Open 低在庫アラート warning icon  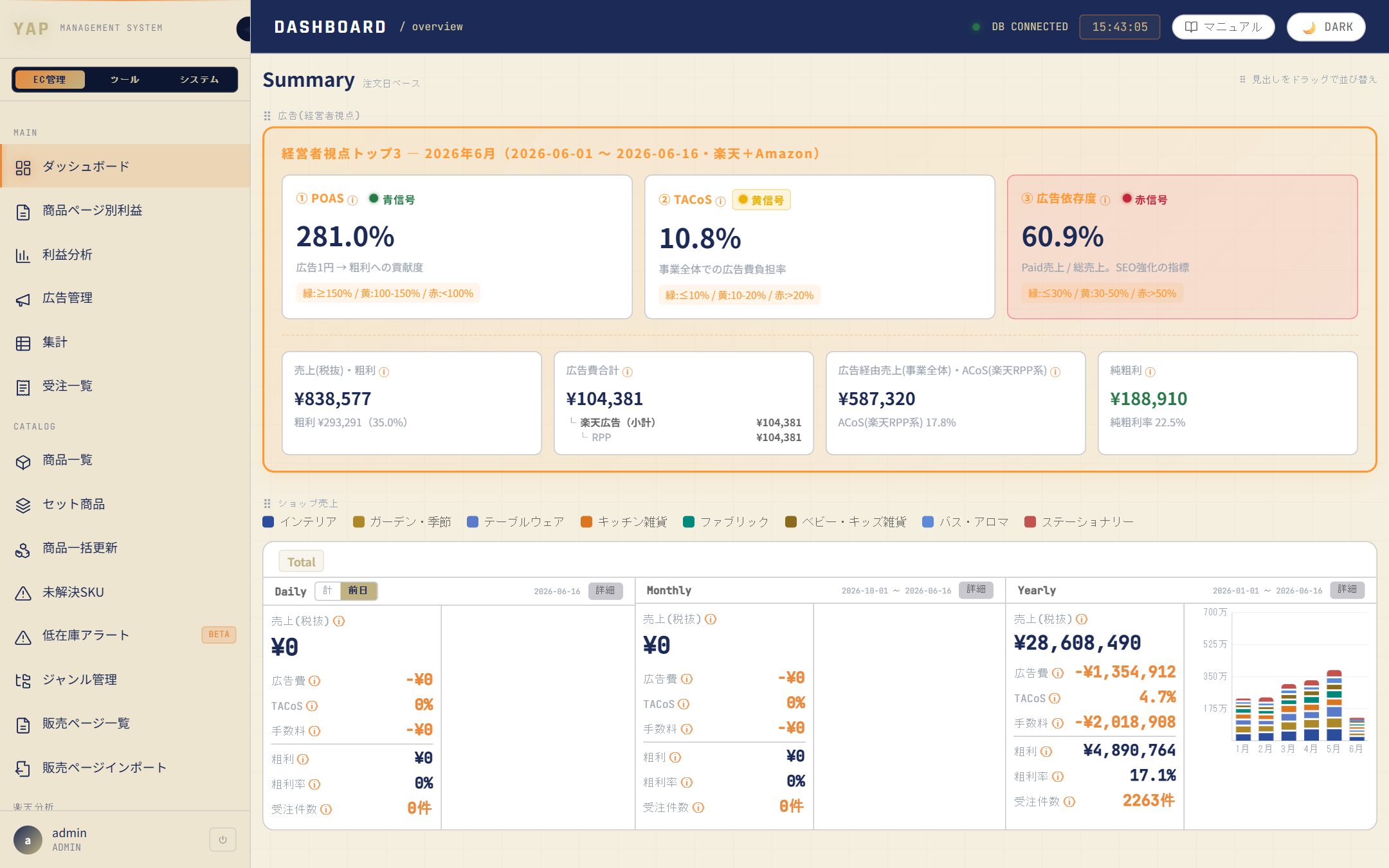click(23, 637)
